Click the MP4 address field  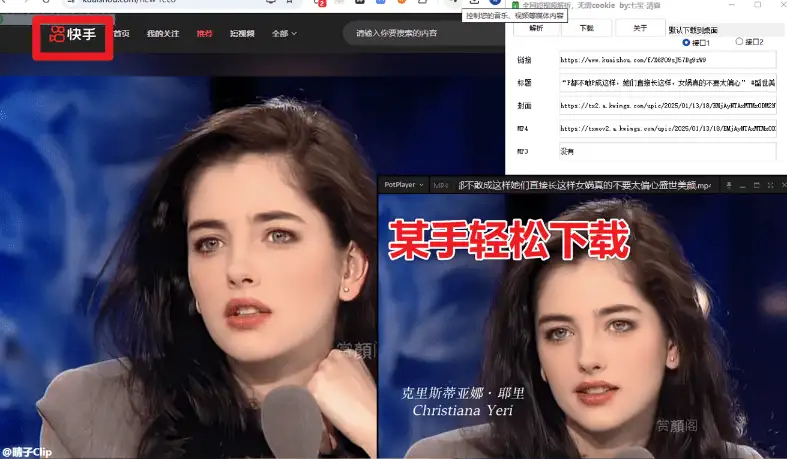click(670, 128)
